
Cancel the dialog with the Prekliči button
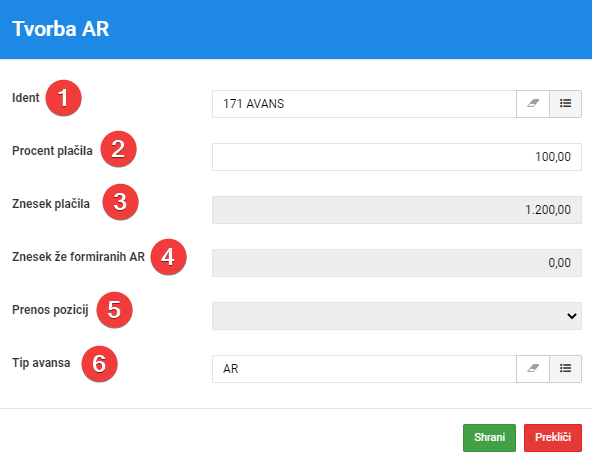pos(553,438)
